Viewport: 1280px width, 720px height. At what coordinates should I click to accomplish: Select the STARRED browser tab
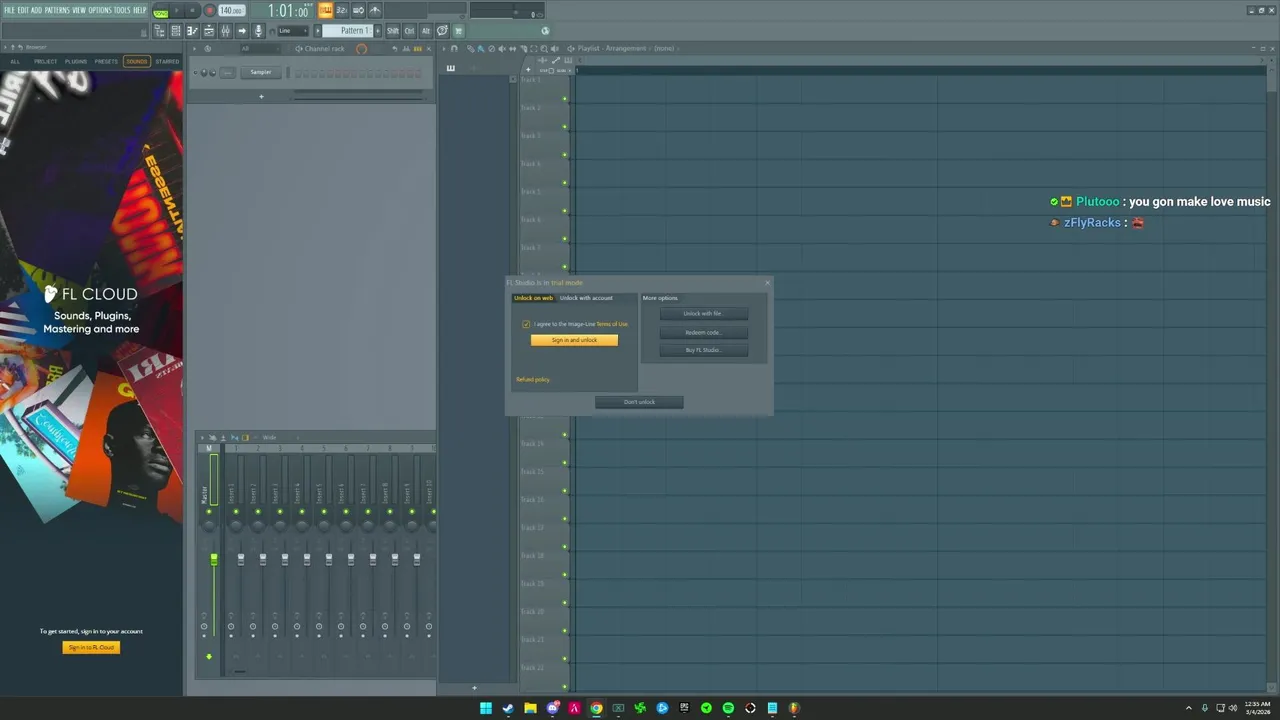point(167,61)
